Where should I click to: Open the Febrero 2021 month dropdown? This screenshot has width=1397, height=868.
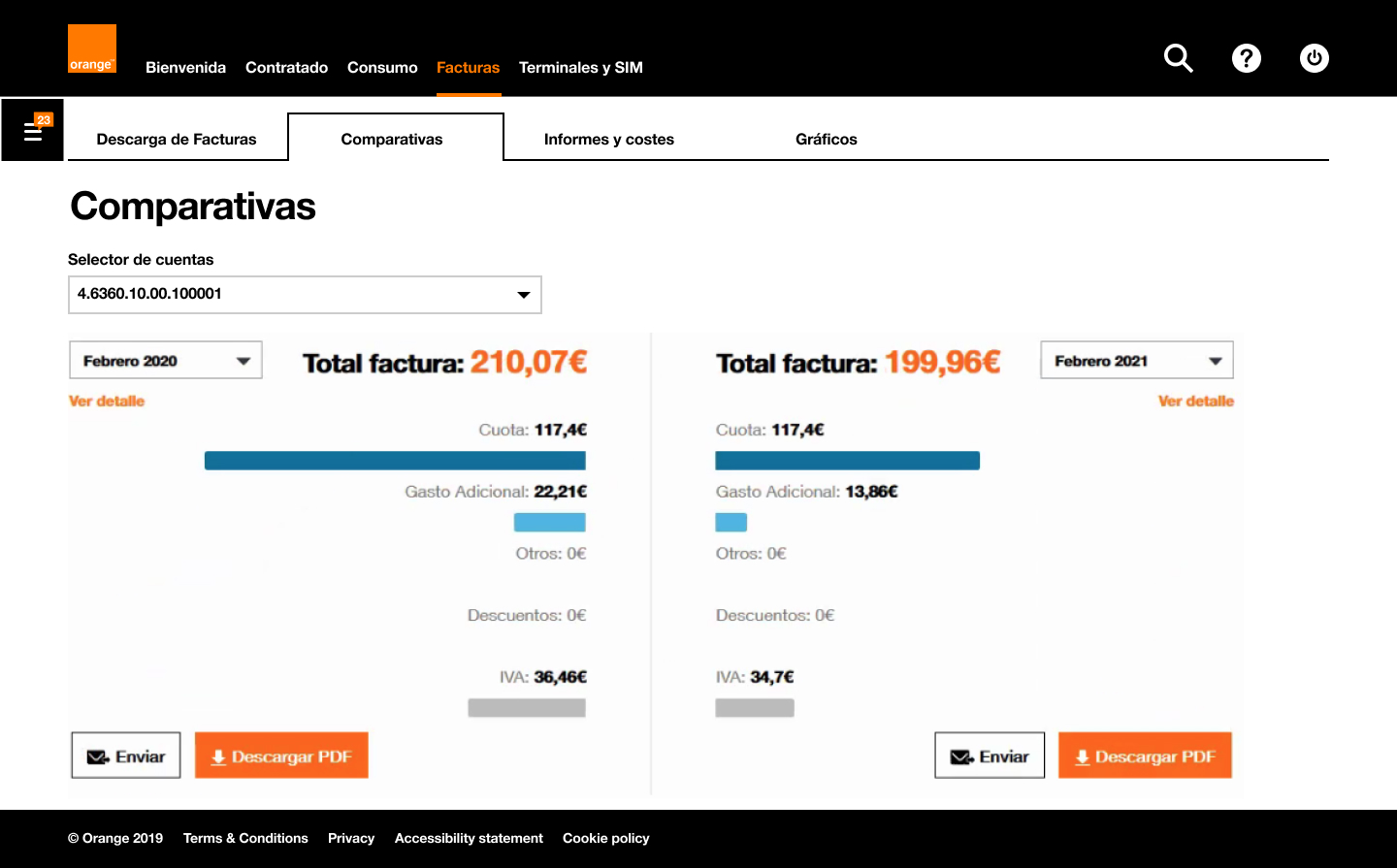(1136, 361)
